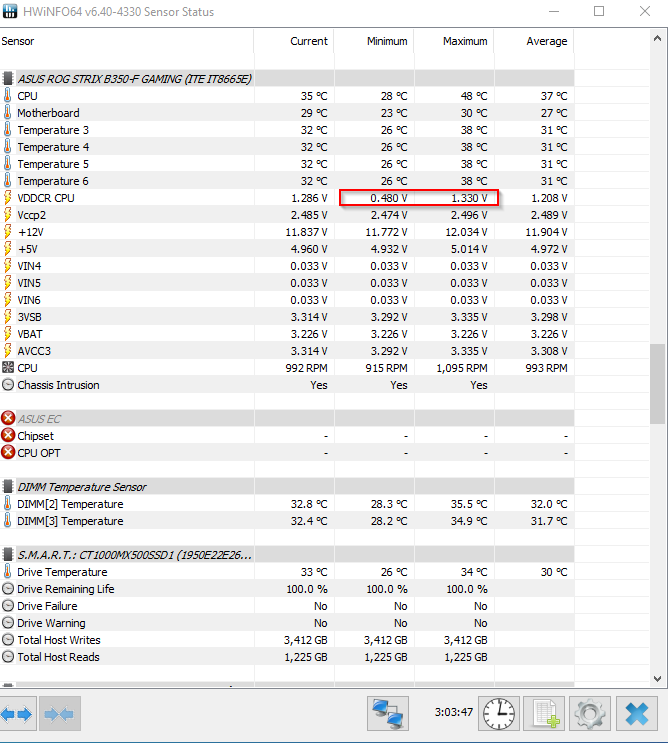Click the Chipset red X icon

pyautogui.click(x=8, y=435)
